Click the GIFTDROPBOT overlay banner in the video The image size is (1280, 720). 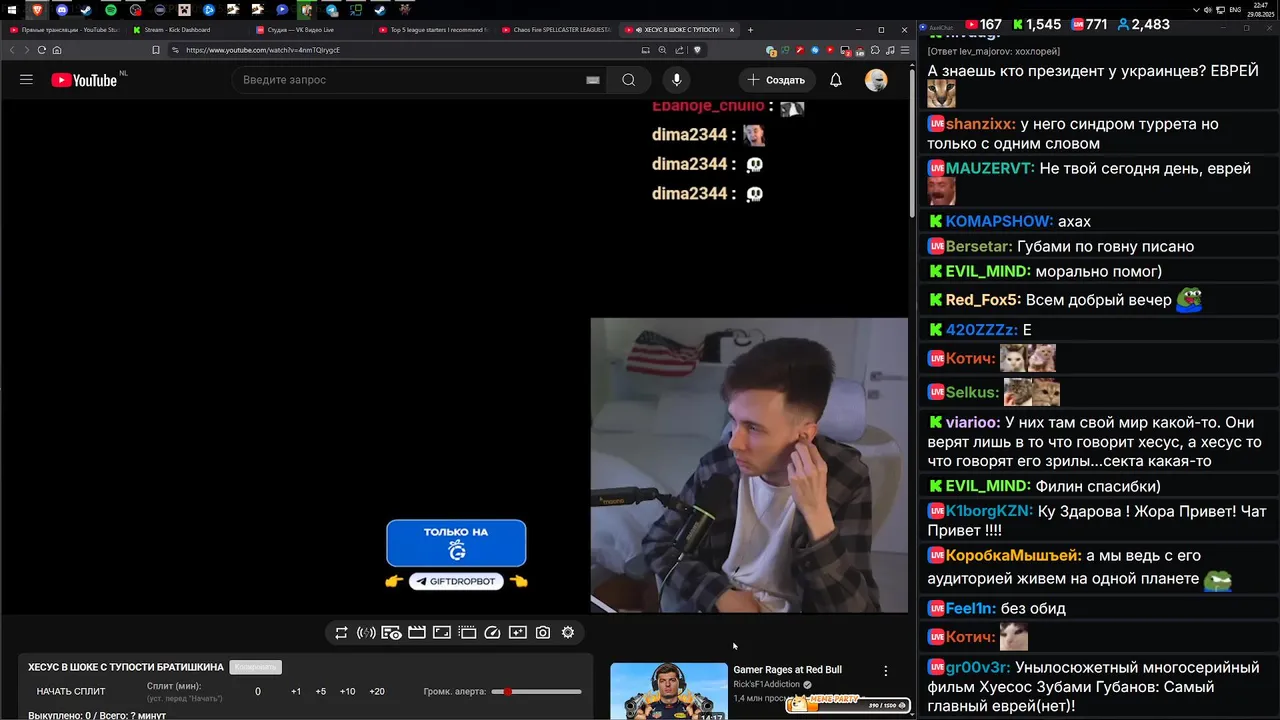(x=456, y=581)
